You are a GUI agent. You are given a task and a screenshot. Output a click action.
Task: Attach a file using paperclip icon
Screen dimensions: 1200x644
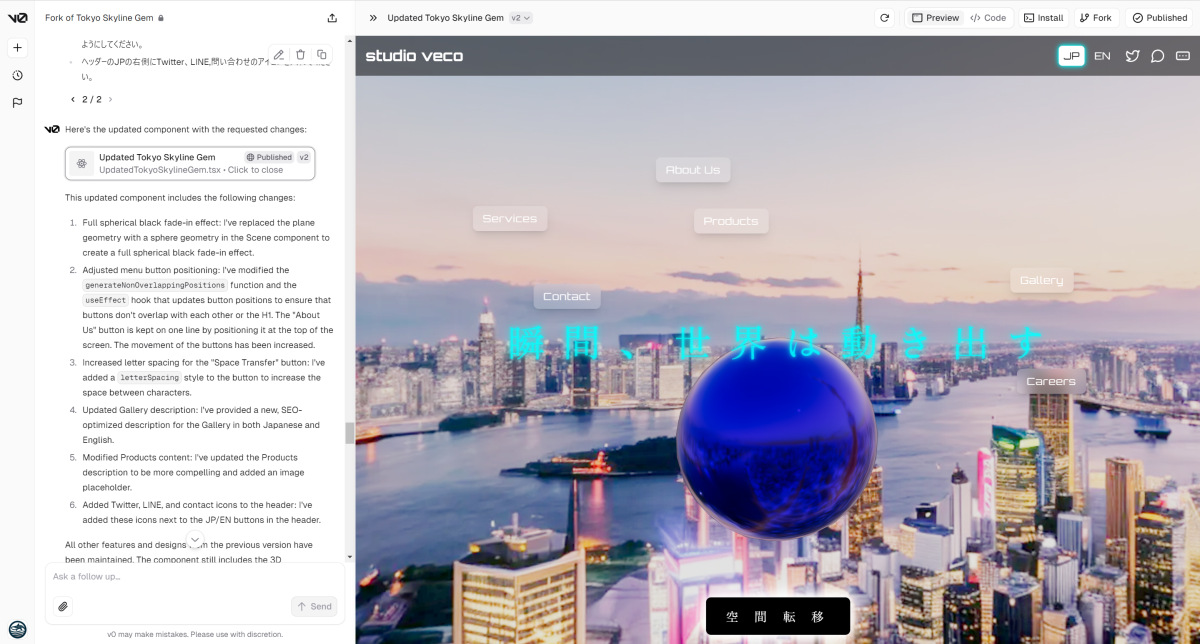pyautogui.click(x=63, y=606)
